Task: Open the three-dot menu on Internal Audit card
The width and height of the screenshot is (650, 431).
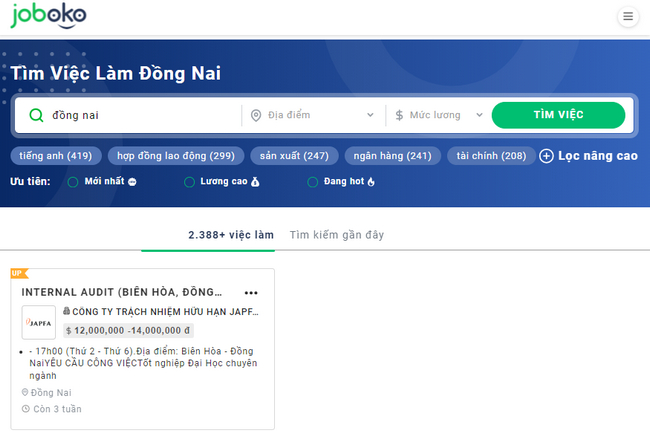Action: (251, 293)
